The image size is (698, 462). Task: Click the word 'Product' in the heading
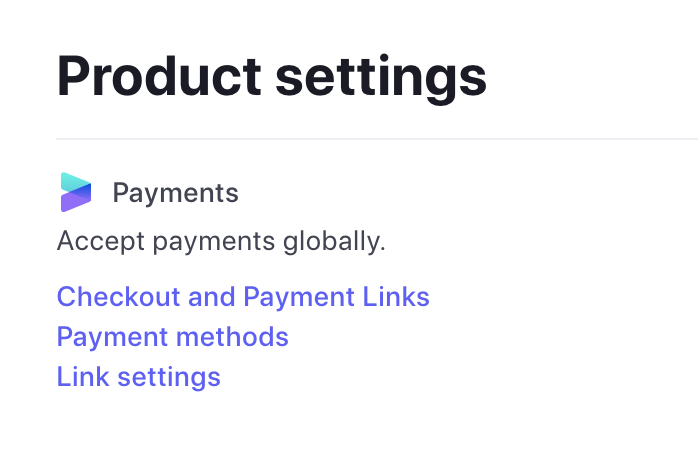point(159,76)
